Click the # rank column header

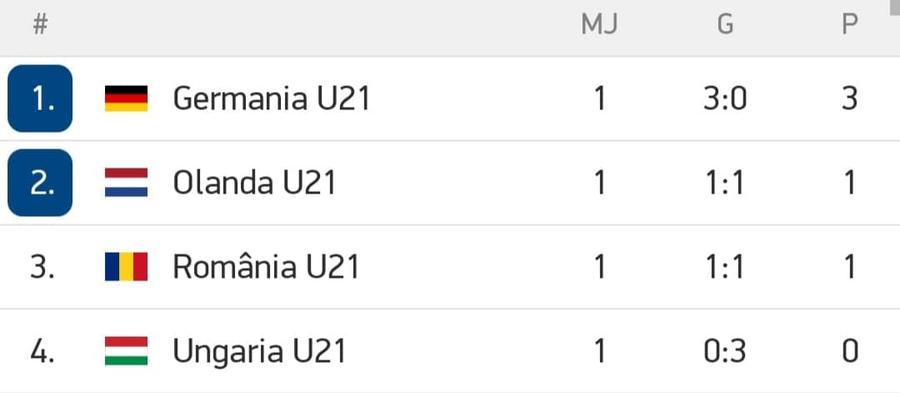click(40, 25)
